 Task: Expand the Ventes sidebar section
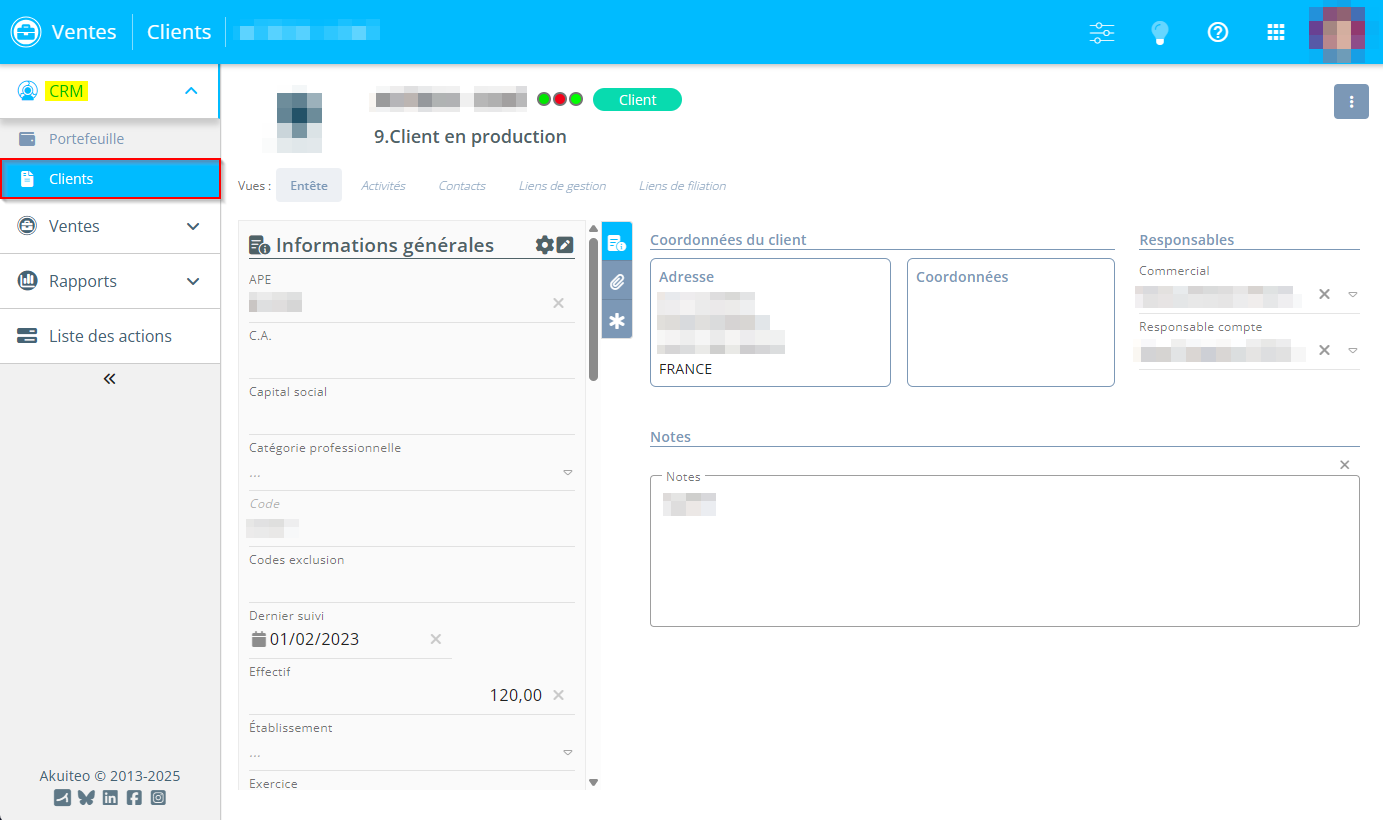coord(193,226)
